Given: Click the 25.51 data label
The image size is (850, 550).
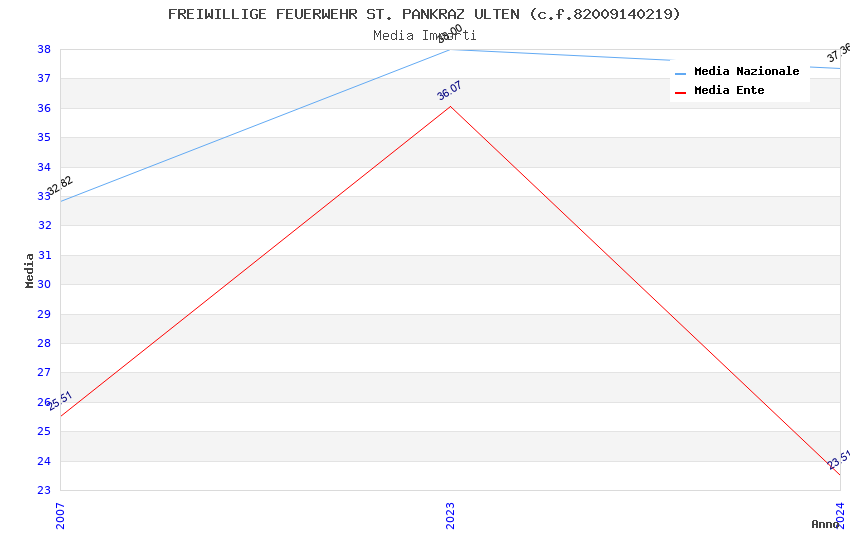Looking at the screenshot, I should (60, 400).
